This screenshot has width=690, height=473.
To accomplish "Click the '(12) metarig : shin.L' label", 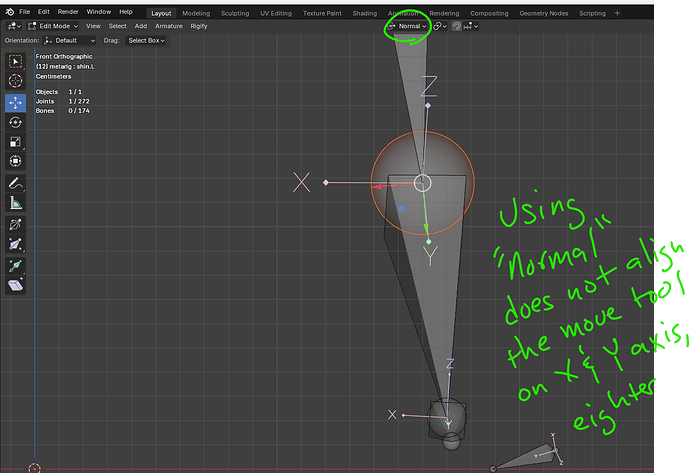I will 65,66.
